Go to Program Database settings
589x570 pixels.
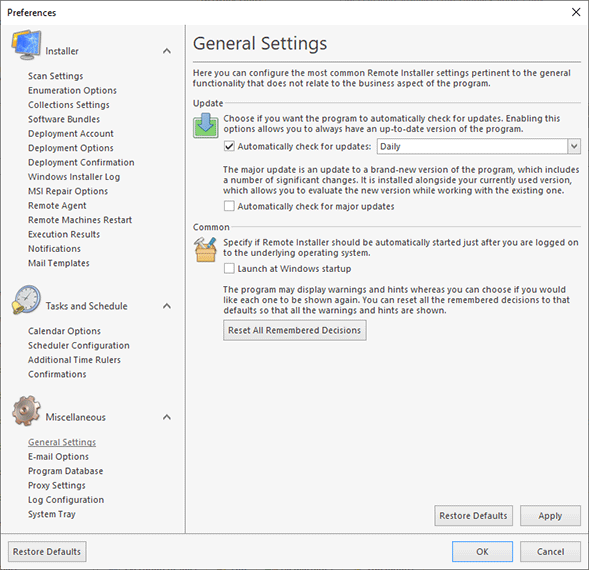(x=66, y=471)
